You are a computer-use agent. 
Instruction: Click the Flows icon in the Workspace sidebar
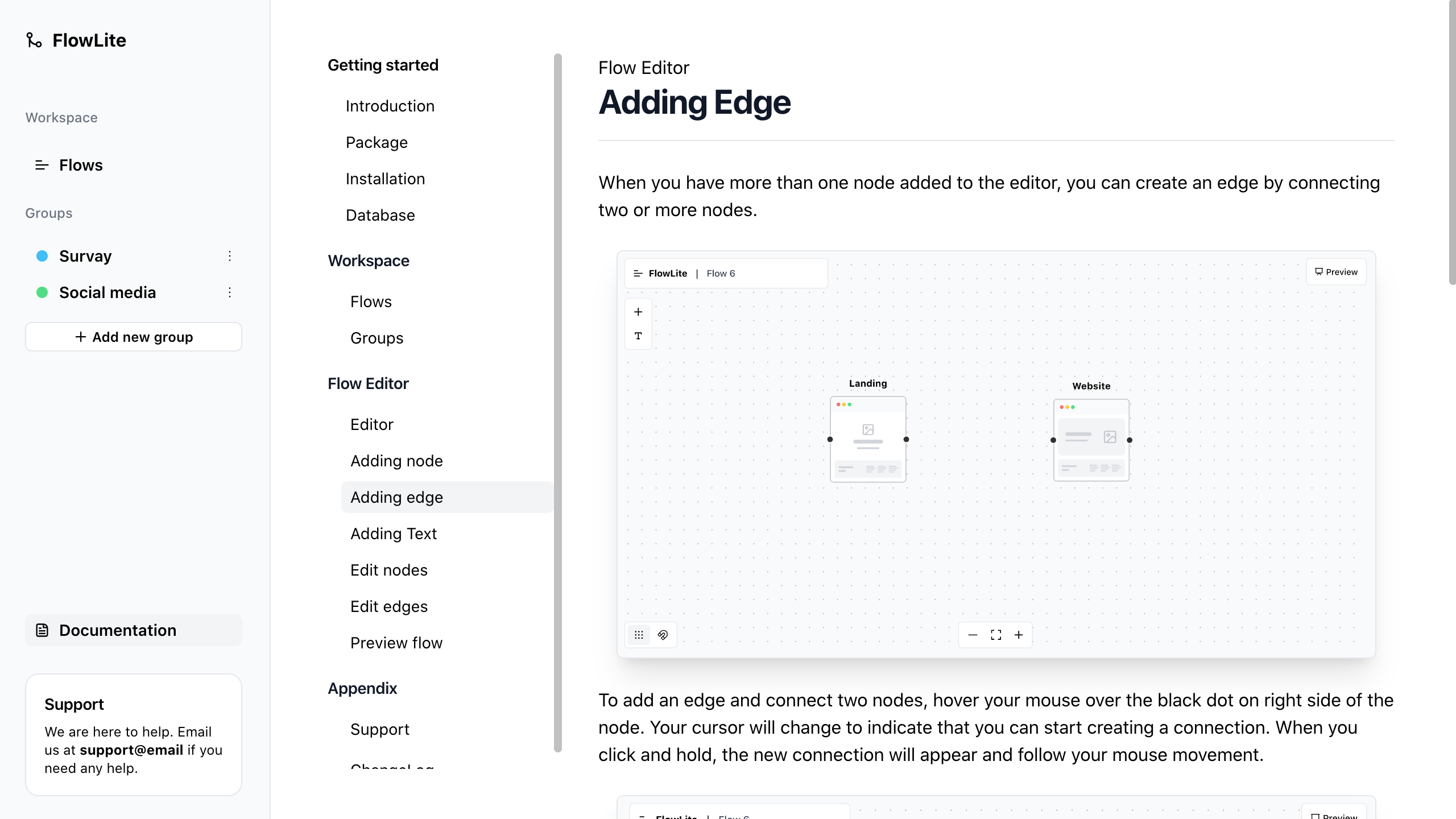point(40,166)
